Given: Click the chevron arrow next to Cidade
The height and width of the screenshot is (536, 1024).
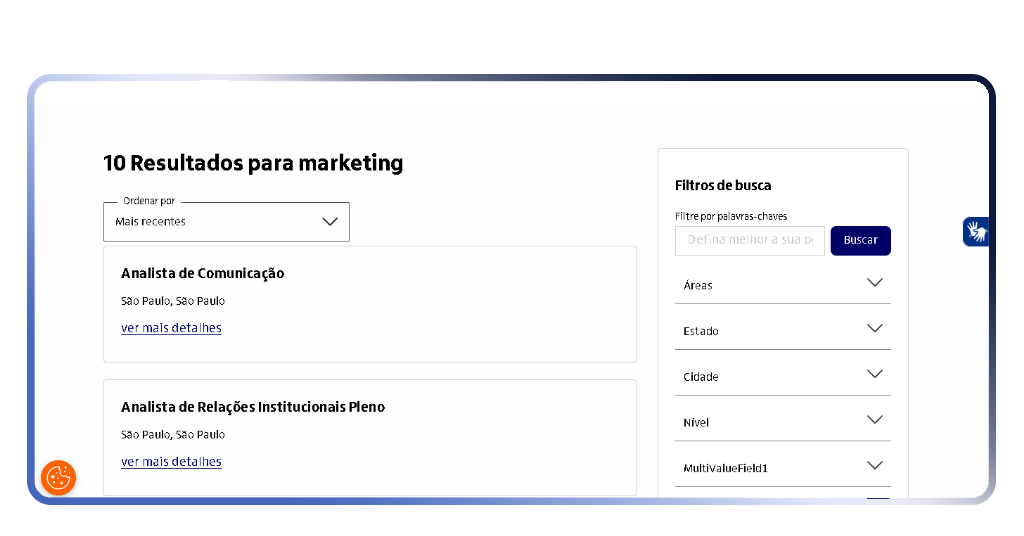Looking at the screenshot, I should tap(874, 375).
